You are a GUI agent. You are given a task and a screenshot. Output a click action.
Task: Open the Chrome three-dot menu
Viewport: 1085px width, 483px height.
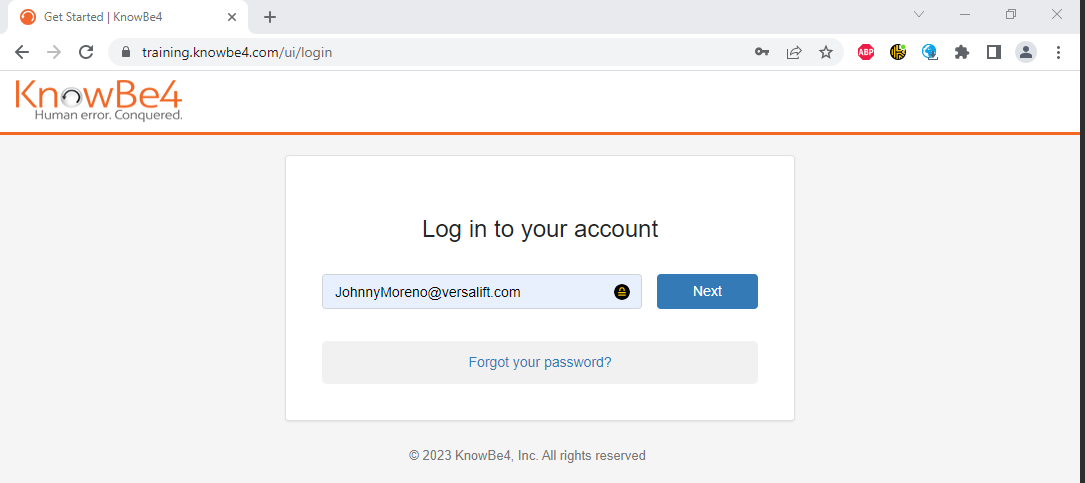point(1058,52)
